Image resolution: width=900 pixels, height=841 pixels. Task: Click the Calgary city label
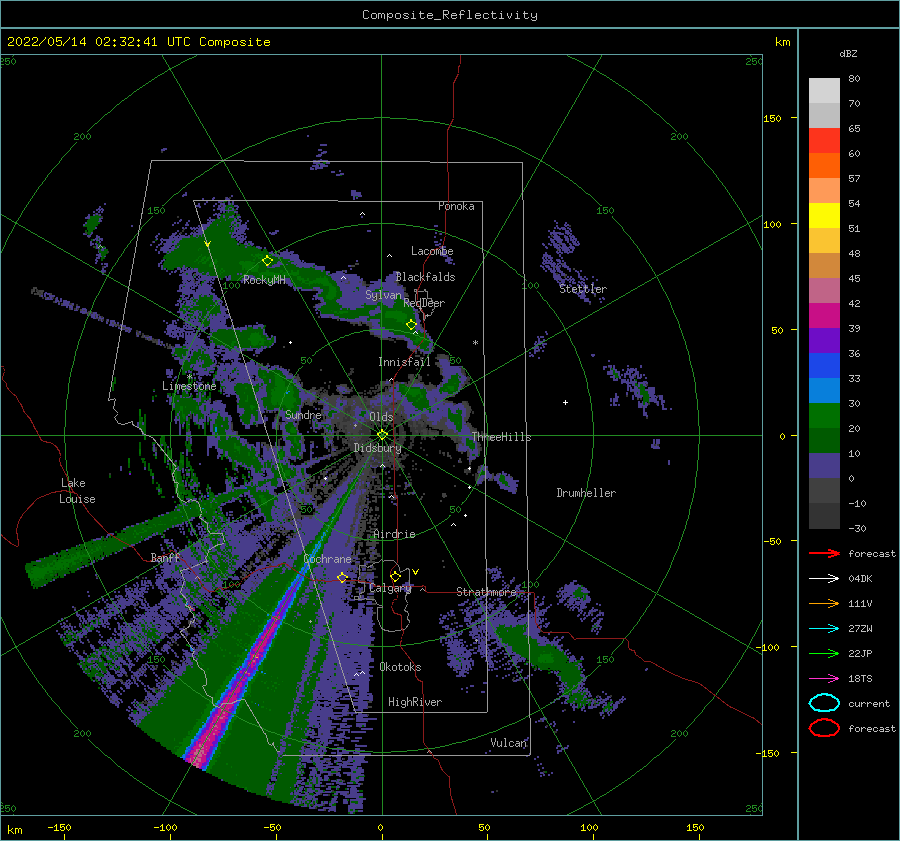click(390, 588)
